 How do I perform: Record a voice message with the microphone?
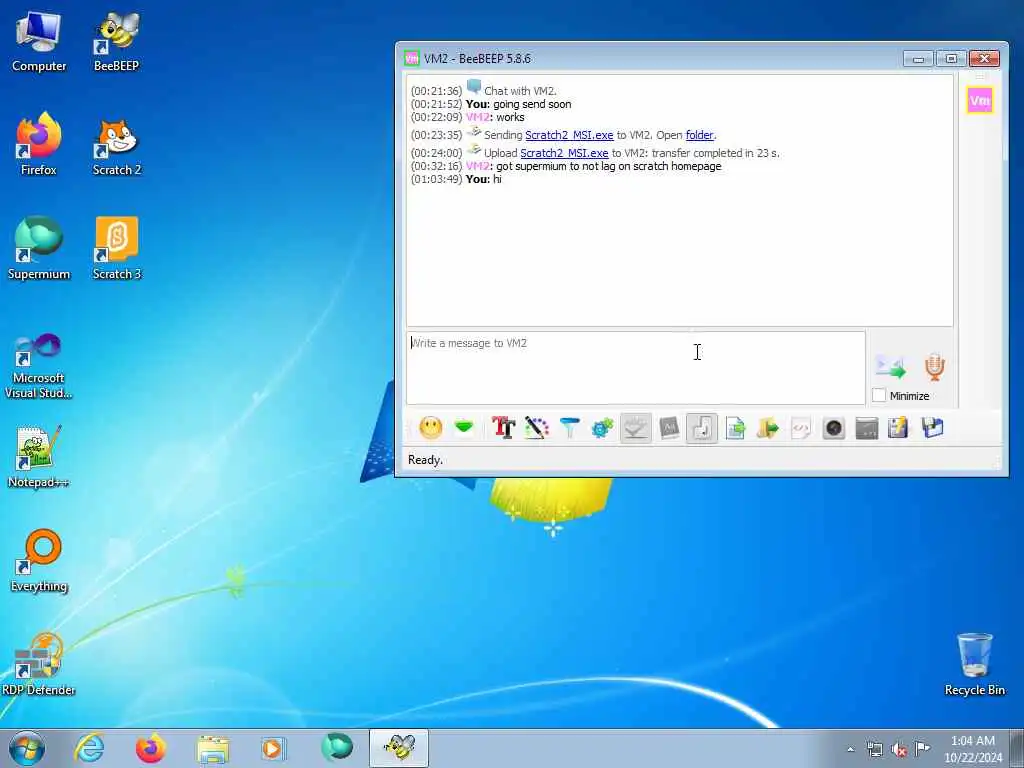click(935, 367)
